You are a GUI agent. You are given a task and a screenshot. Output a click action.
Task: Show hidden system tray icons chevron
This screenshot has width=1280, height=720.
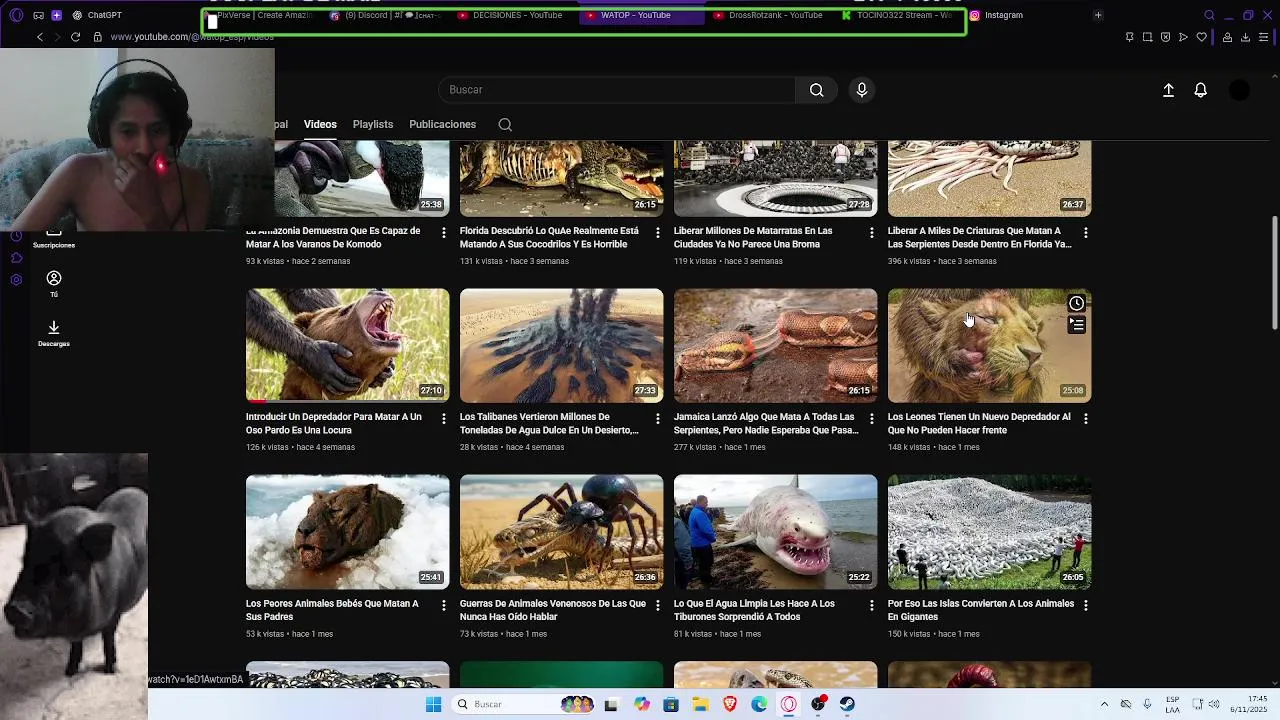point(1104,704)
